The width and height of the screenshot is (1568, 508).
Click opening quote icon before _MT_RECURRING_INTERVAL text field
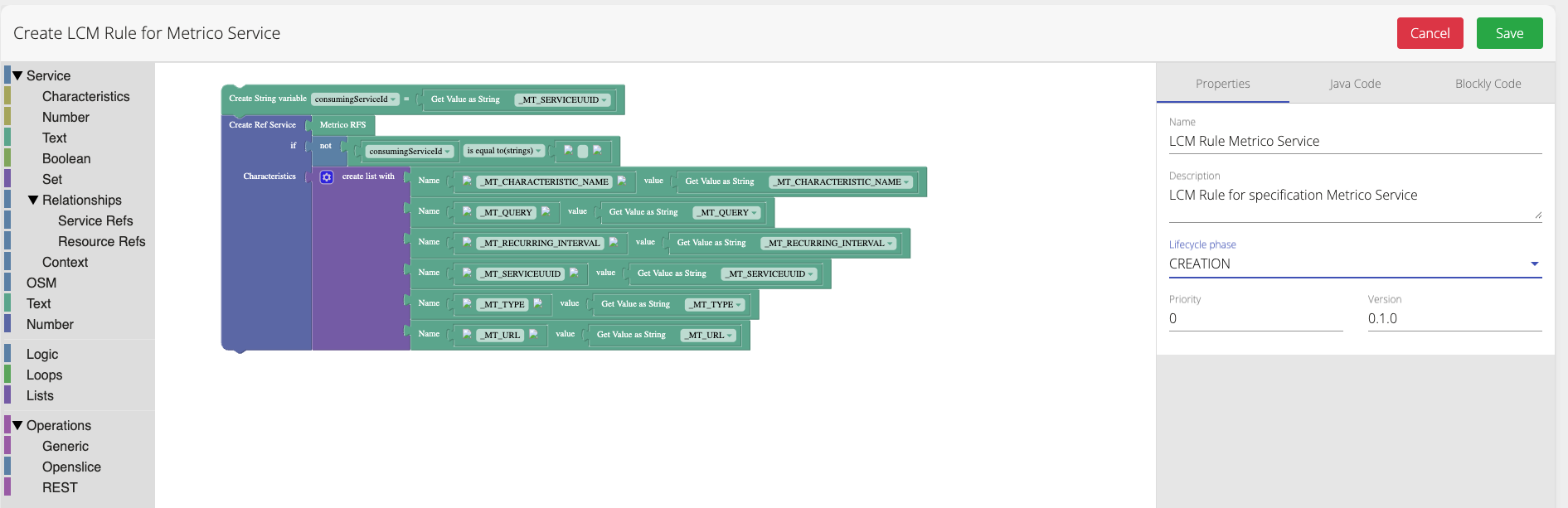467,243
